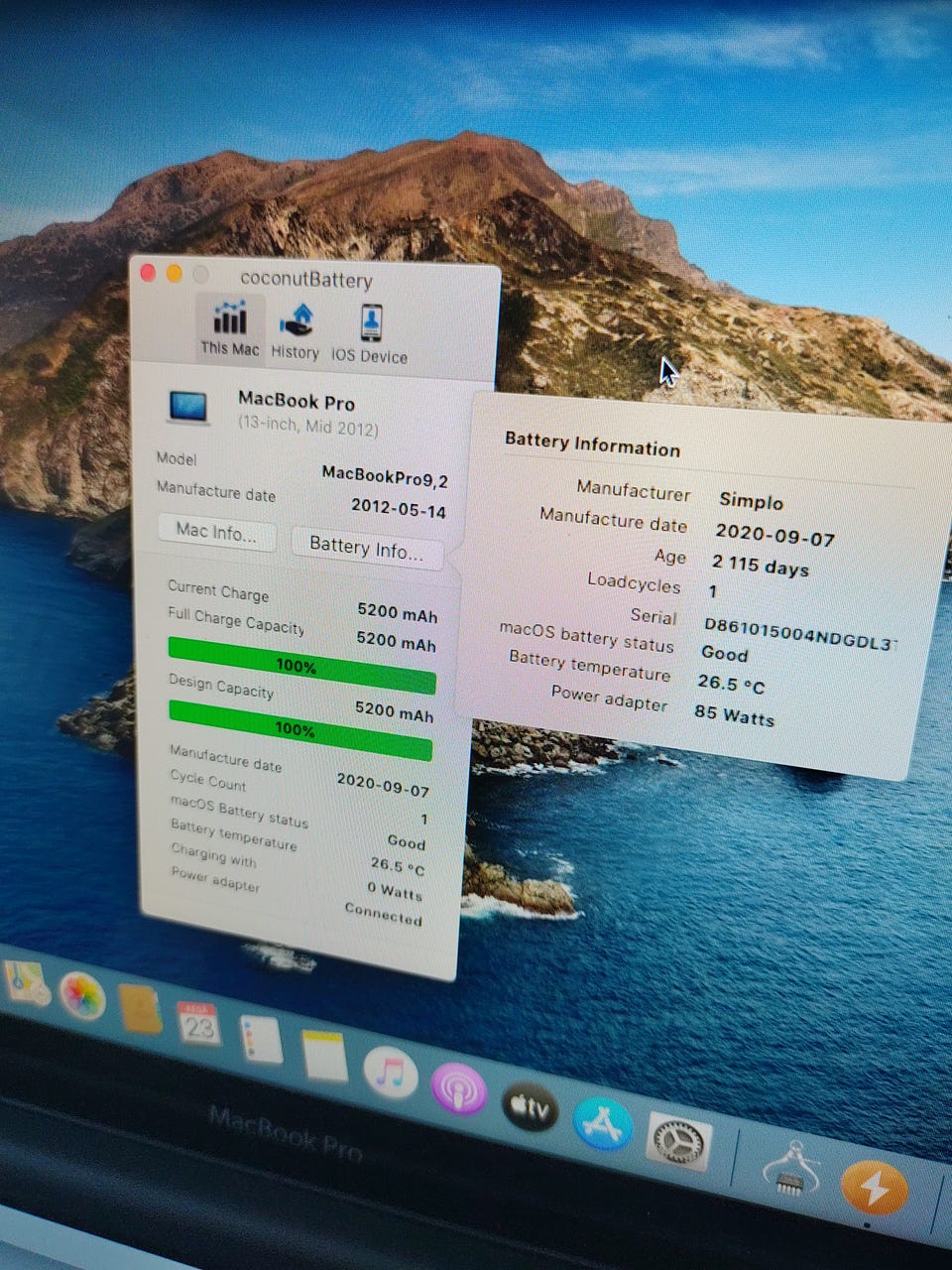Screen dimensions: 952x1270
Task: Open Photos from the Dock
Action: (x=82, y=995)
